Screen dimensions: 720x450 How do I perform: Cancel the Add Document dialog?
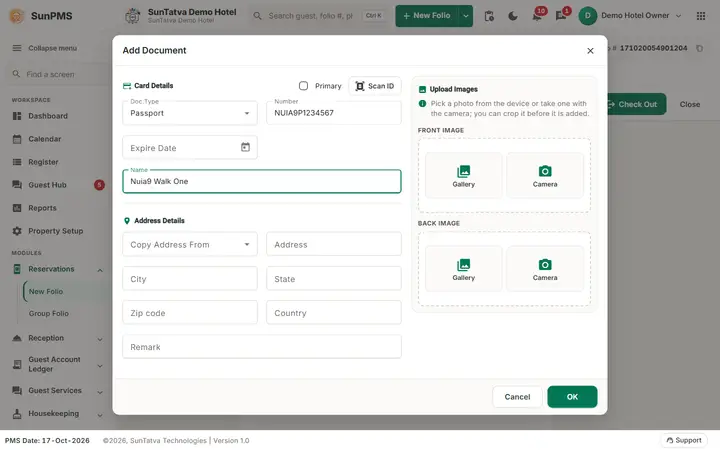coord(517,397)
